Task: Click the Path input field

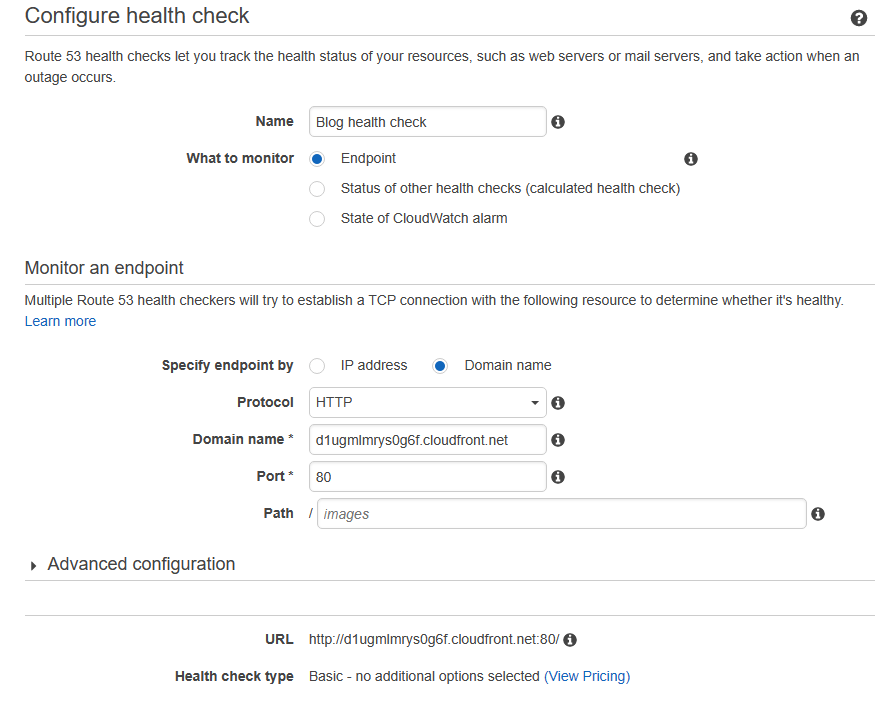Action: (x=561, y=514)
